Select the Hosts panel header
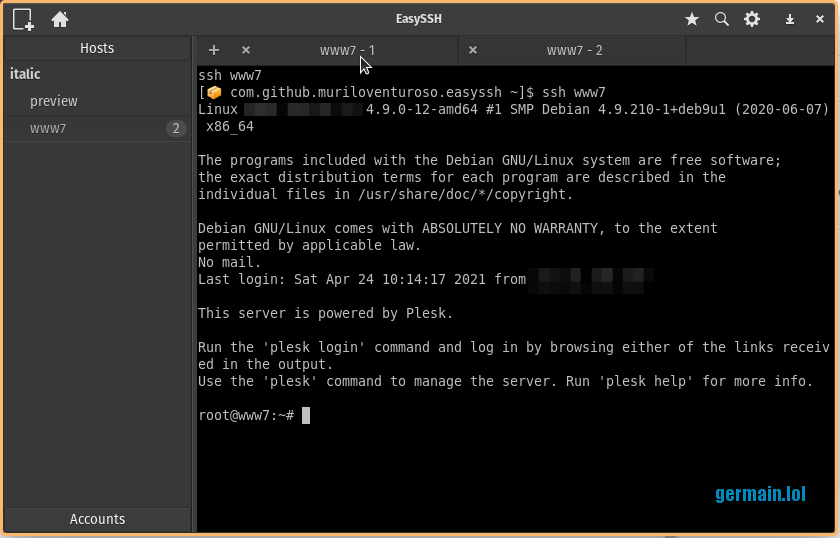The width and height of the screenshot is (840, 538). tap(97, 48)
